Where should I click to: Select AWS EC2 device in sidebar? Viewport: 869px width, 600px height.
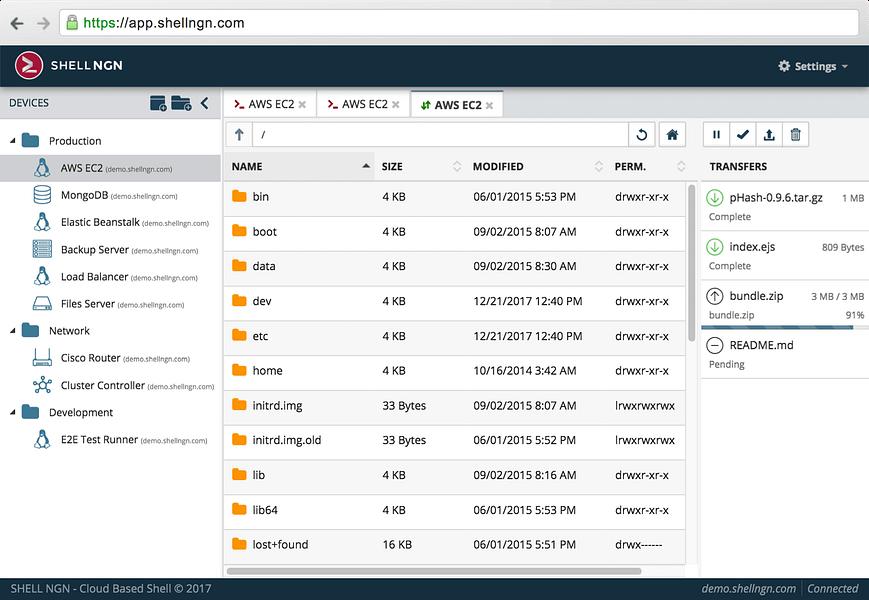tap(110, 168)
